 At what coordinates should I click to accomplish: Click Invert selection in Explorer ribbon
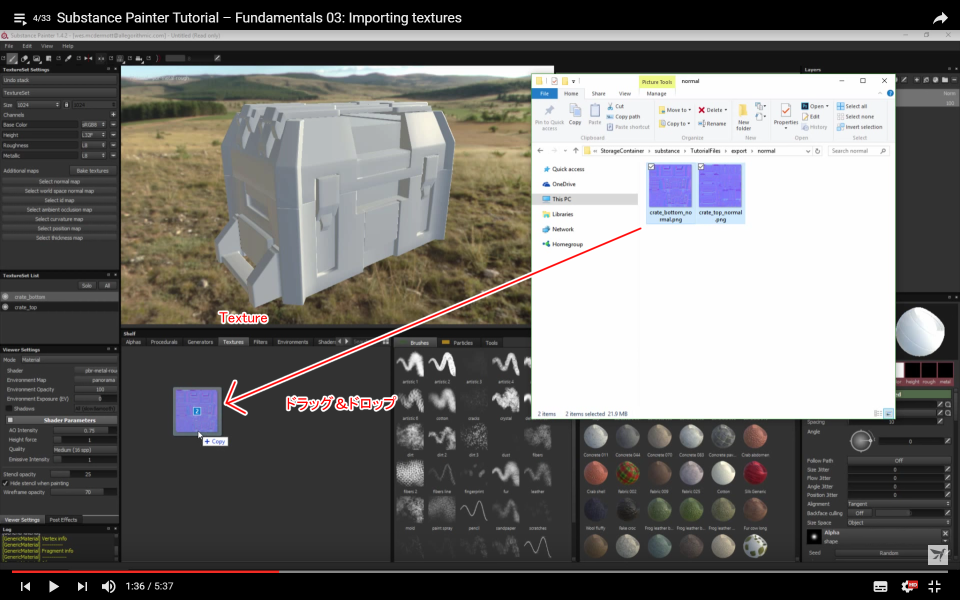pyautogui.click(x=860, y=127)
